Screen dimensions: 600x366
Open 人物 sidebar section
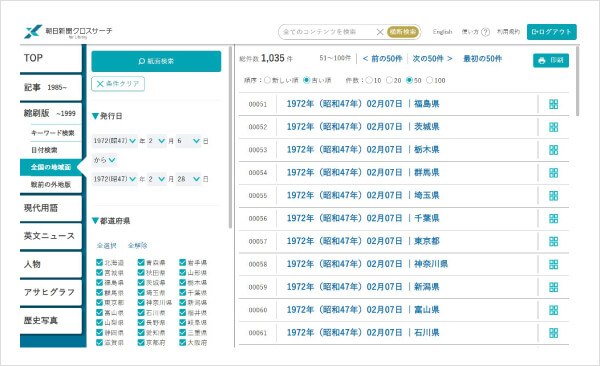pyautogui.click(x=51, y=264)
